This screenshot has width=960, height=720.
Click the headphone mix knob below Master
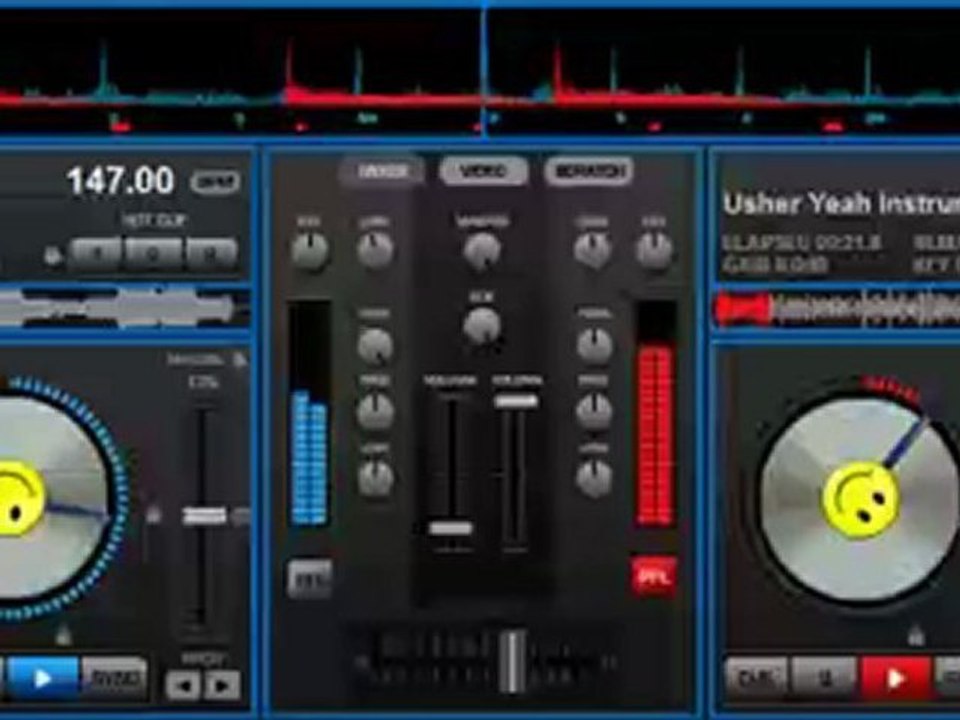click(x=482, y=324)
